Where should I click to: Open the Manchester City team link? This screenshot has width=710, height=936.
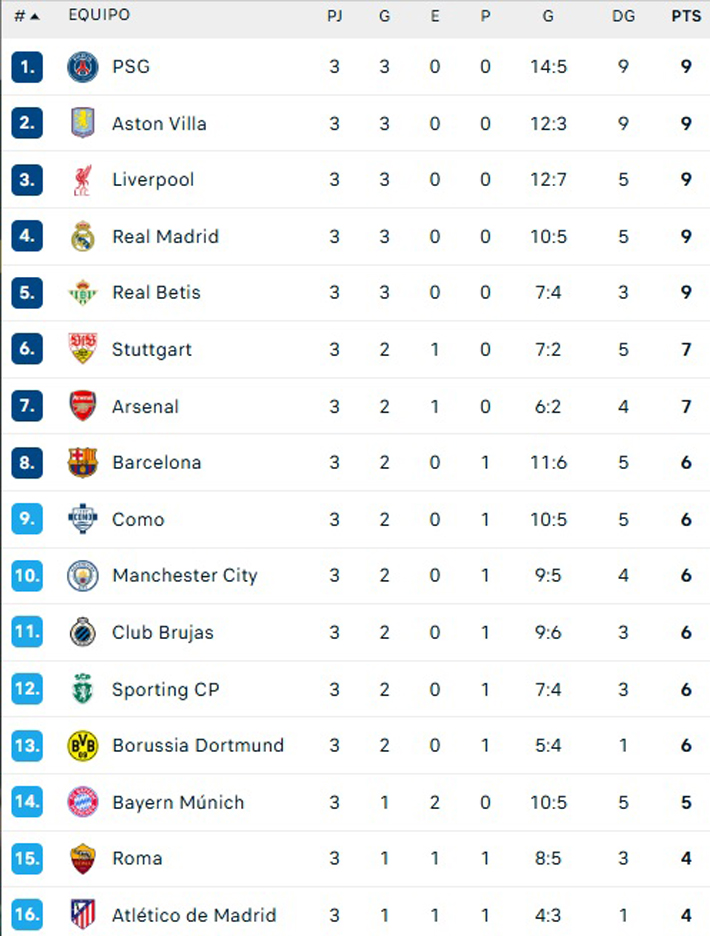[185, 575]
